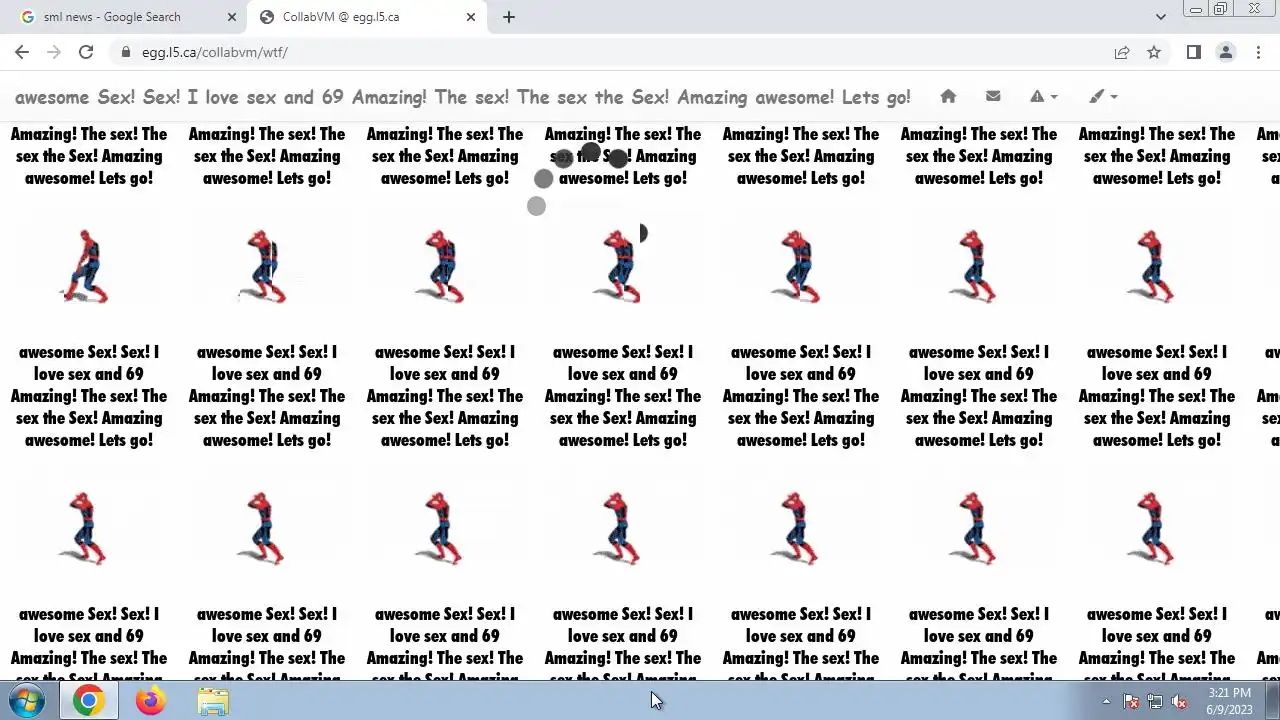The width and height of the screenshot is (1280, 720).
Task: Open Action Center flag tray icon
Action: 1131,701
